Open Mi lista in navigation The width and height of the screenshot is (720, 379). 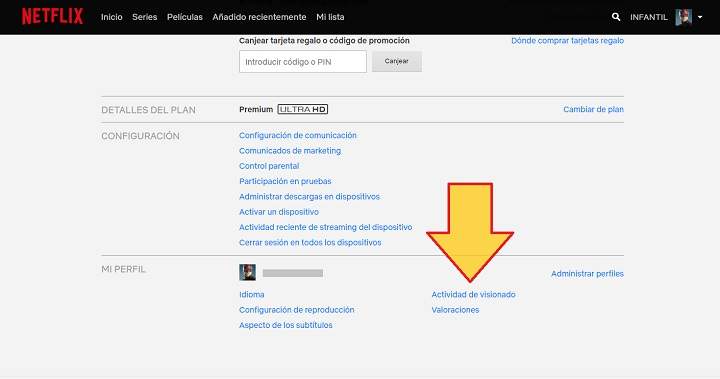click(x=330, y=17)
